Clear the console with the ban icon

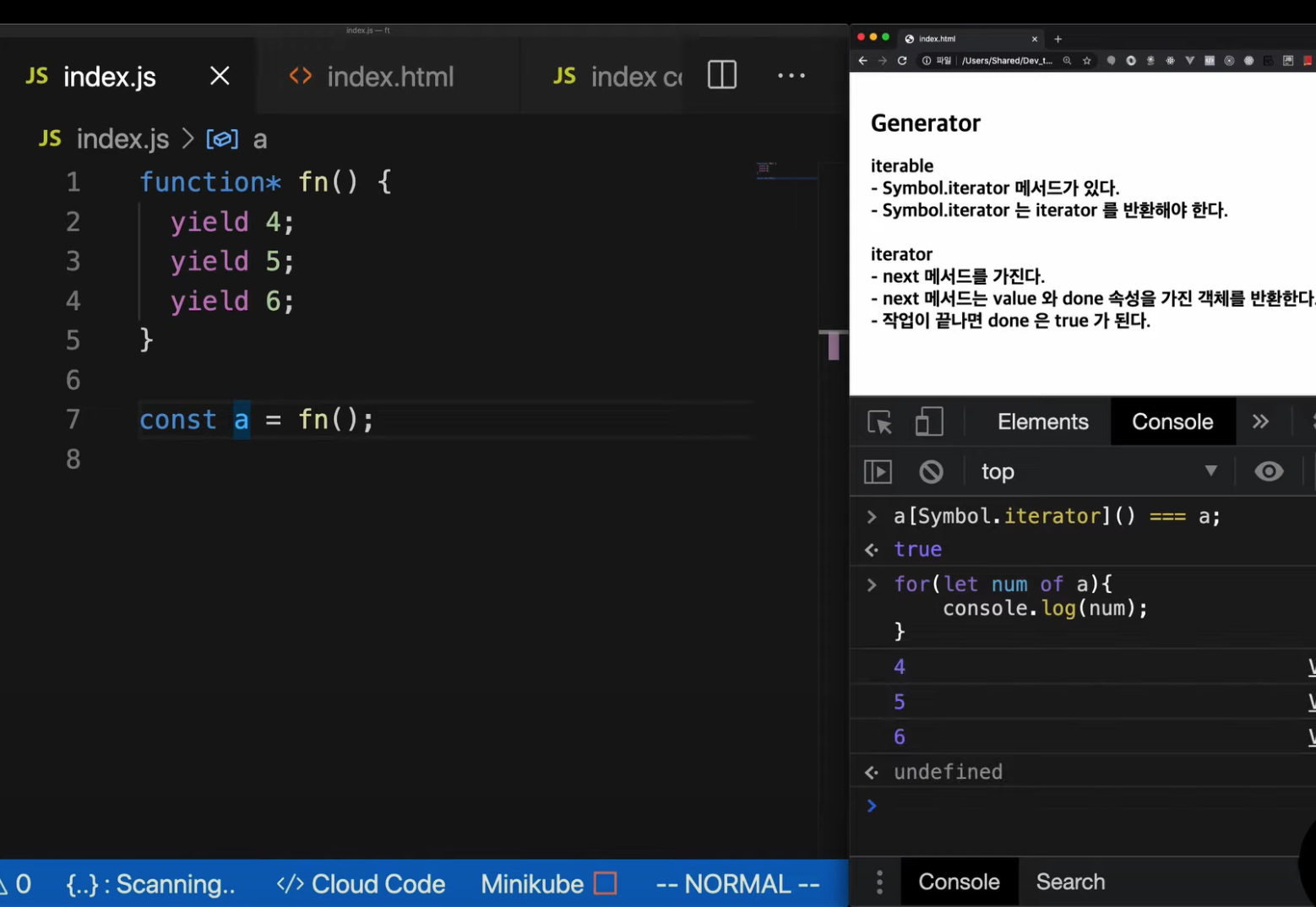click(931, 471)
